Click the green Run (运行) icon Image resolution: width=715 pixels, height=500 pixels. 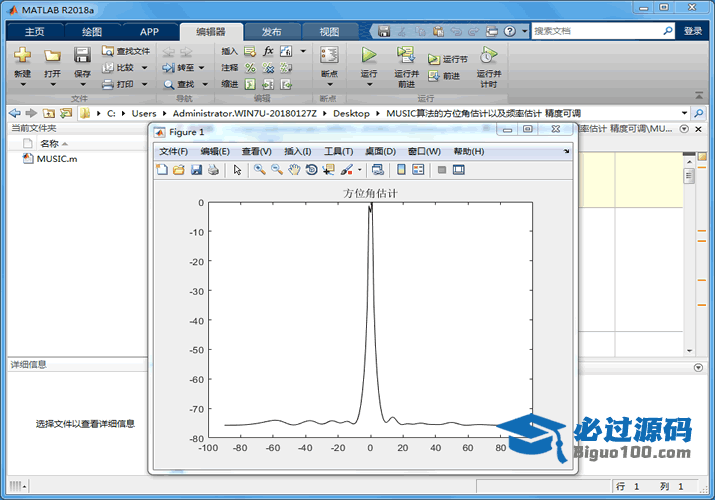(368, 55)
